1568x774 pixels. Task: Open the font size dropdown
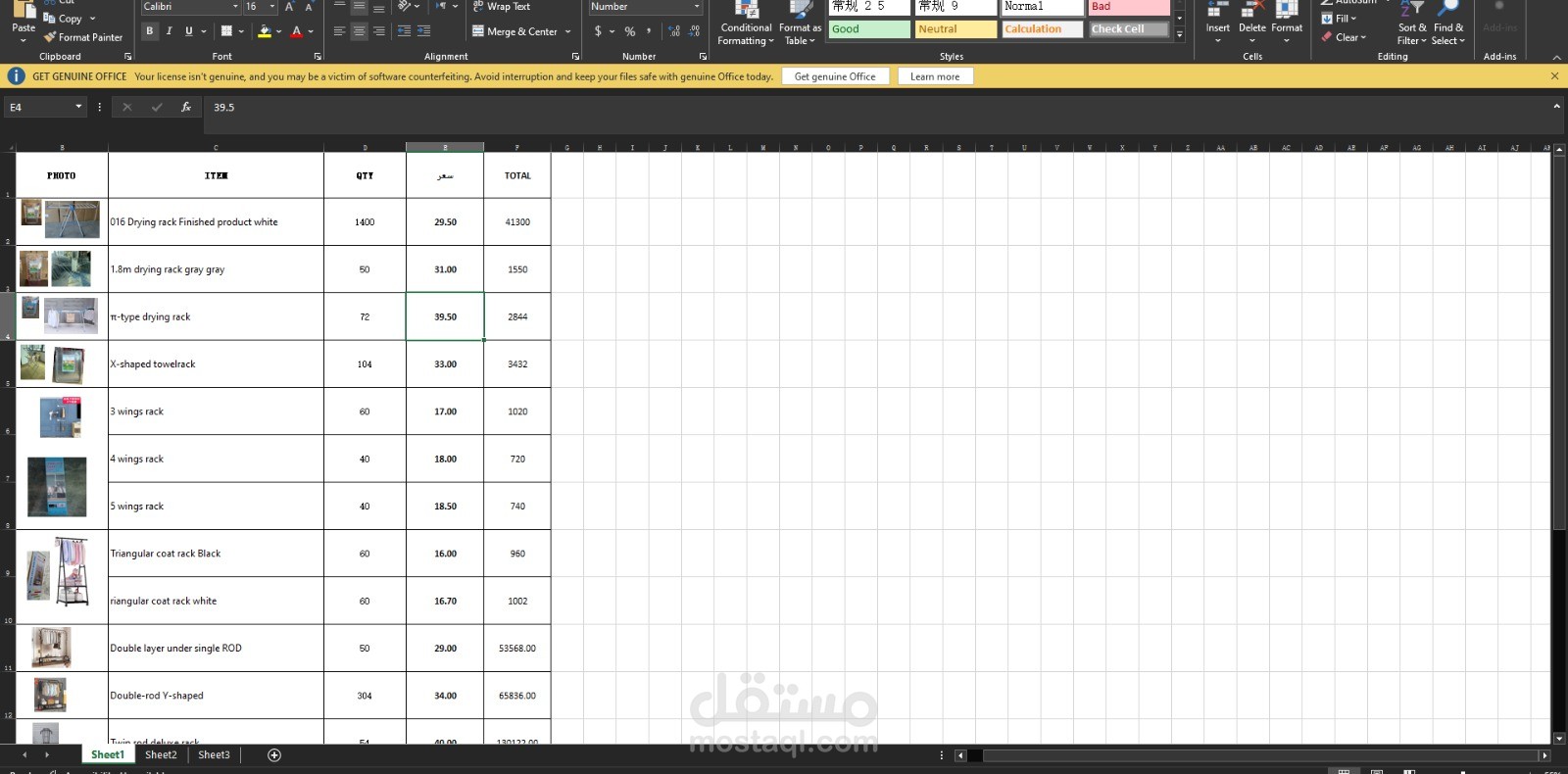(271, 7)
